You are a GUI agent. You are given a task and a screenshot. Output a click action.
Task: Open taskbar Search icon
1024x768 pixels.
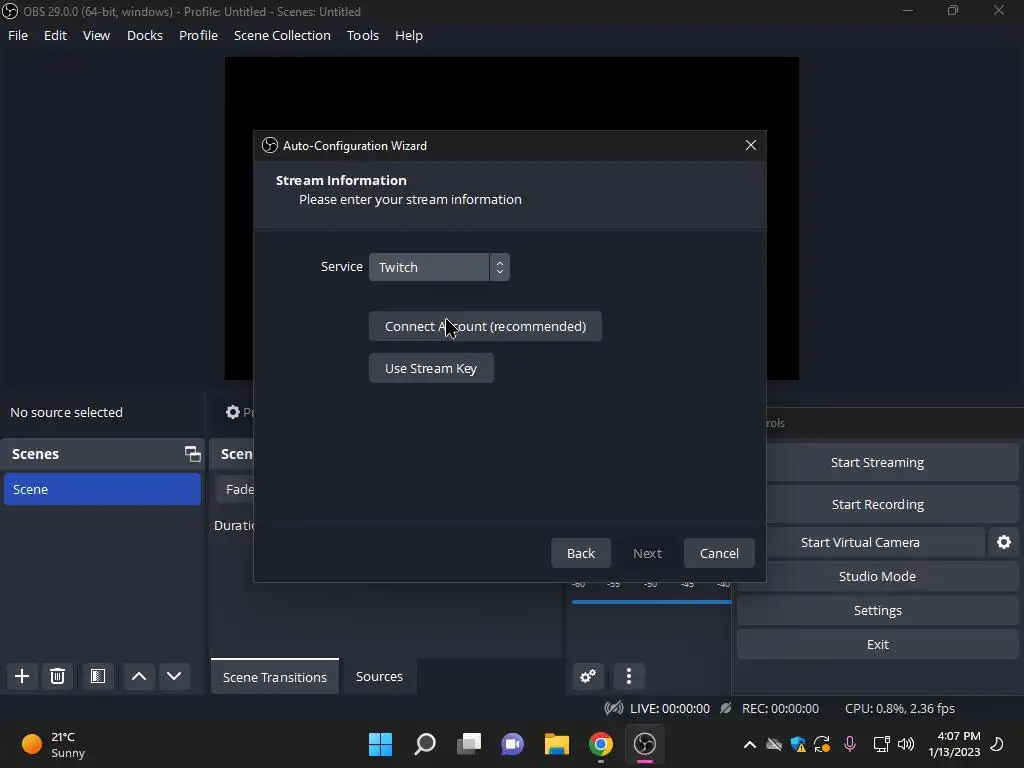tap(424, 744)
